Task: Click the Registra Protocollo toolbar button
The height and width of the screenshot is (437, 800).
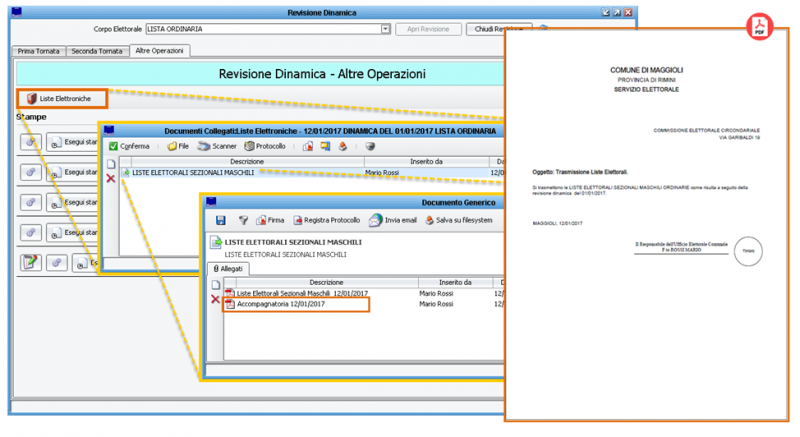Action: [x=326, y=220]
